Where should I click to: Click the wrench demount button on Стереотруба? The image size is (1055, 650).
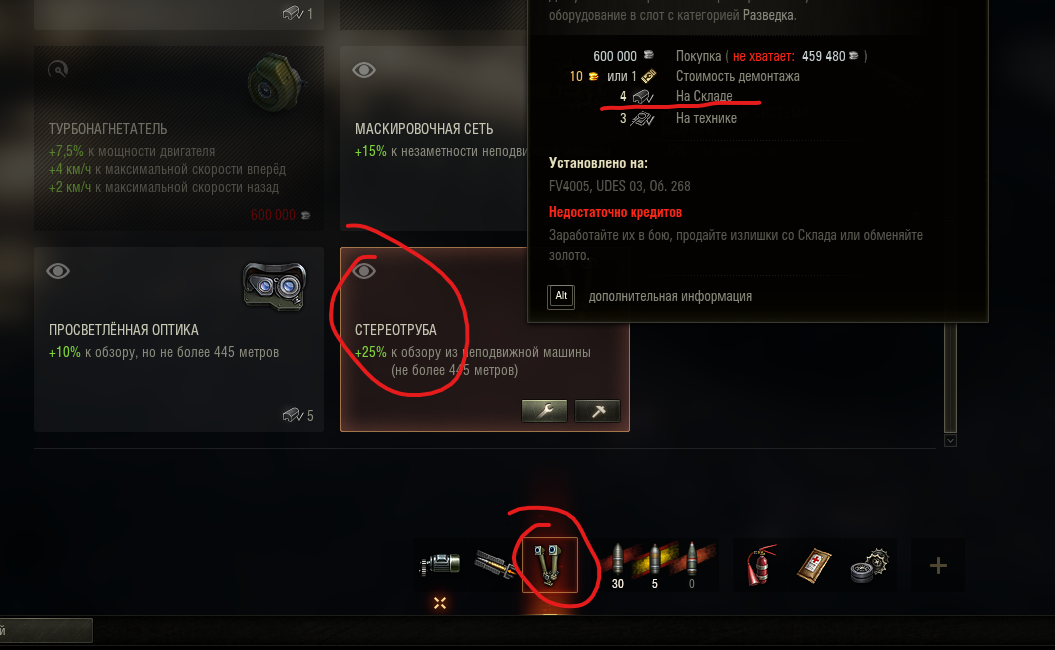click(x=544, y=410)
